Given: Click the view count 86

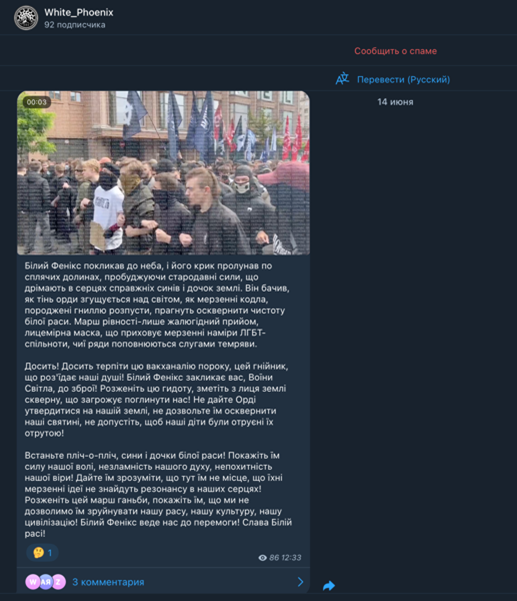Looking at the screenshot, I should click(274, 558).
